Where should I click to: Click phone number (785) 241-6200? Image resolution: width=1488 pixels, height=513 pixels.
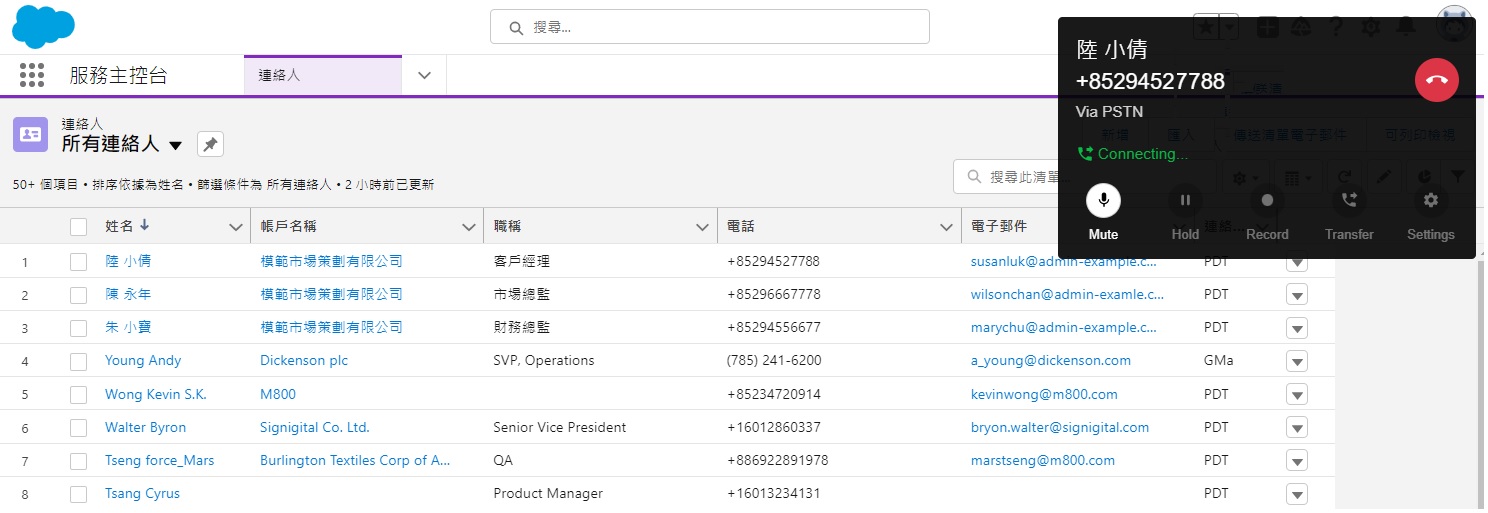click(x=774, y=360)
